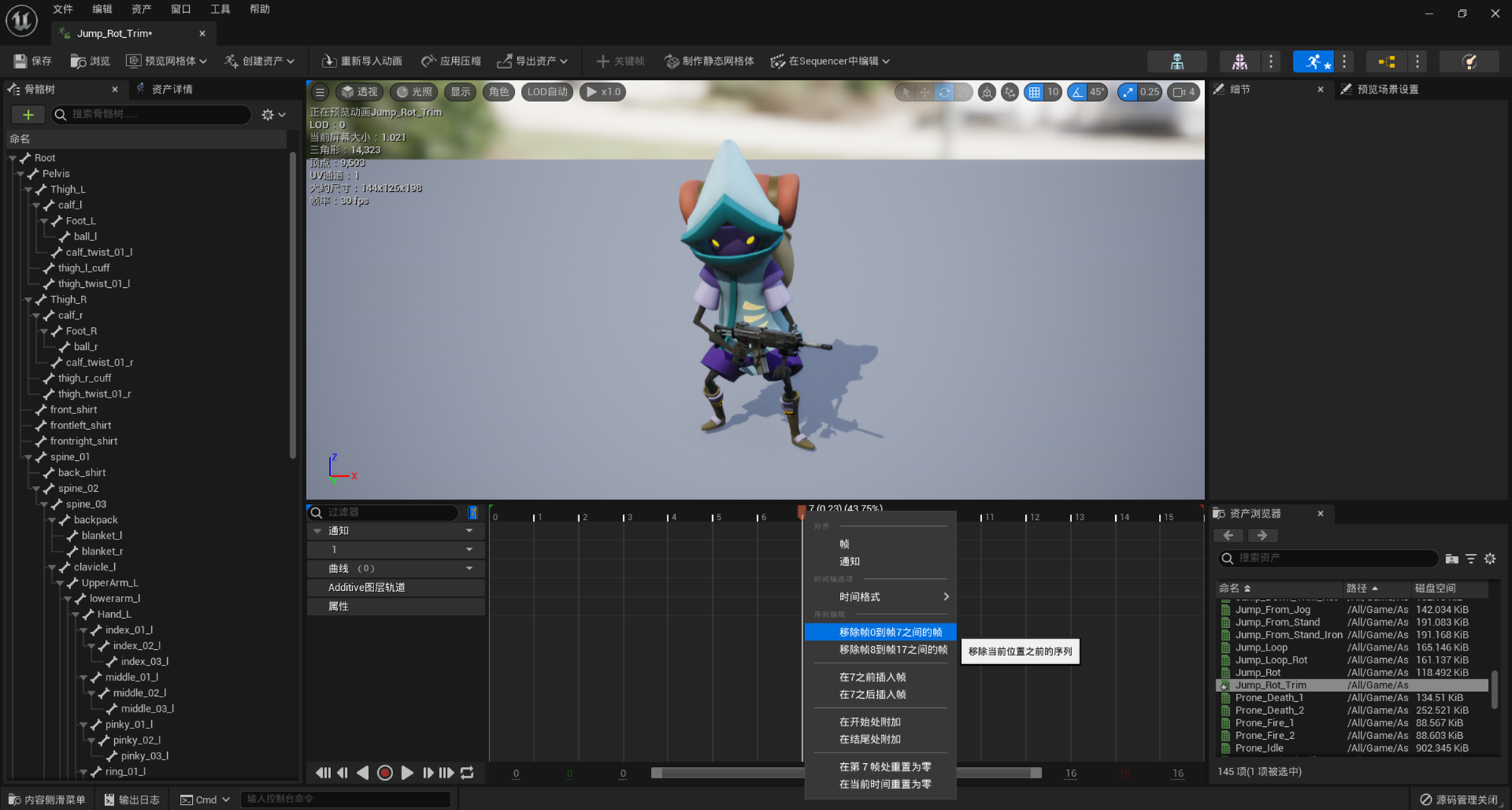This screenshot has height=810, width=1512.
Task: Apply compression to the animation
Action: click(x=451, y=61)
